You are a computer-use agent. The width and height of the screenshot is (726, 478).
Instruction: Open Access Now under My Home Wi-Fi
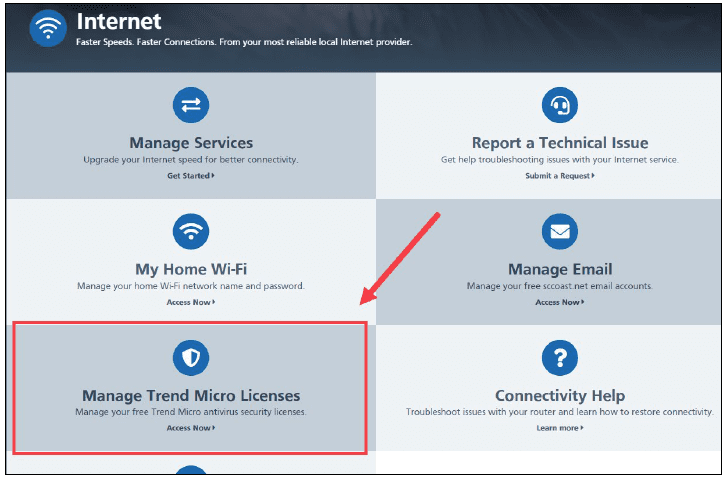(x=191, y=302)
